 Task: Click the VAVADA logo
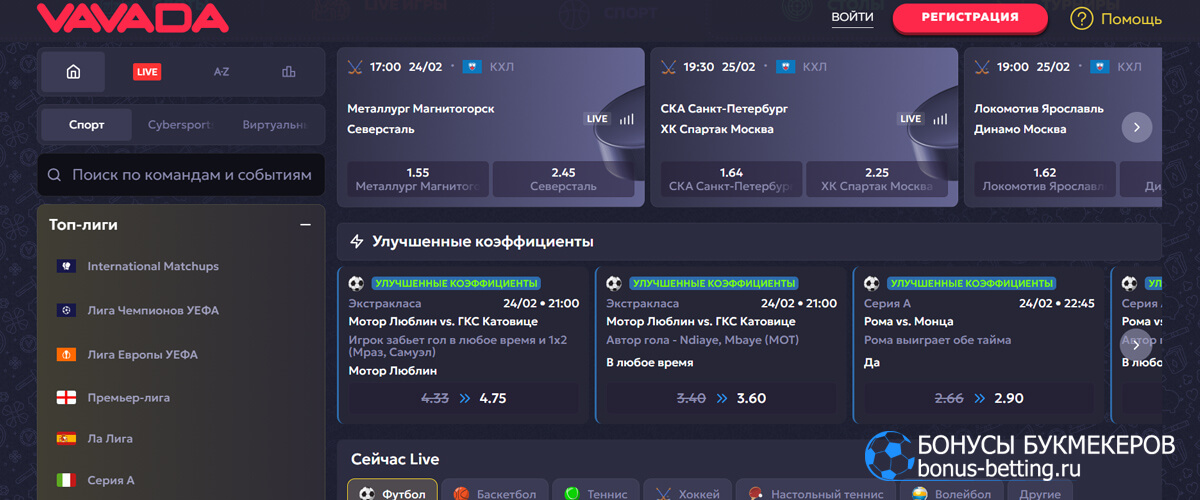coord(132,18)
